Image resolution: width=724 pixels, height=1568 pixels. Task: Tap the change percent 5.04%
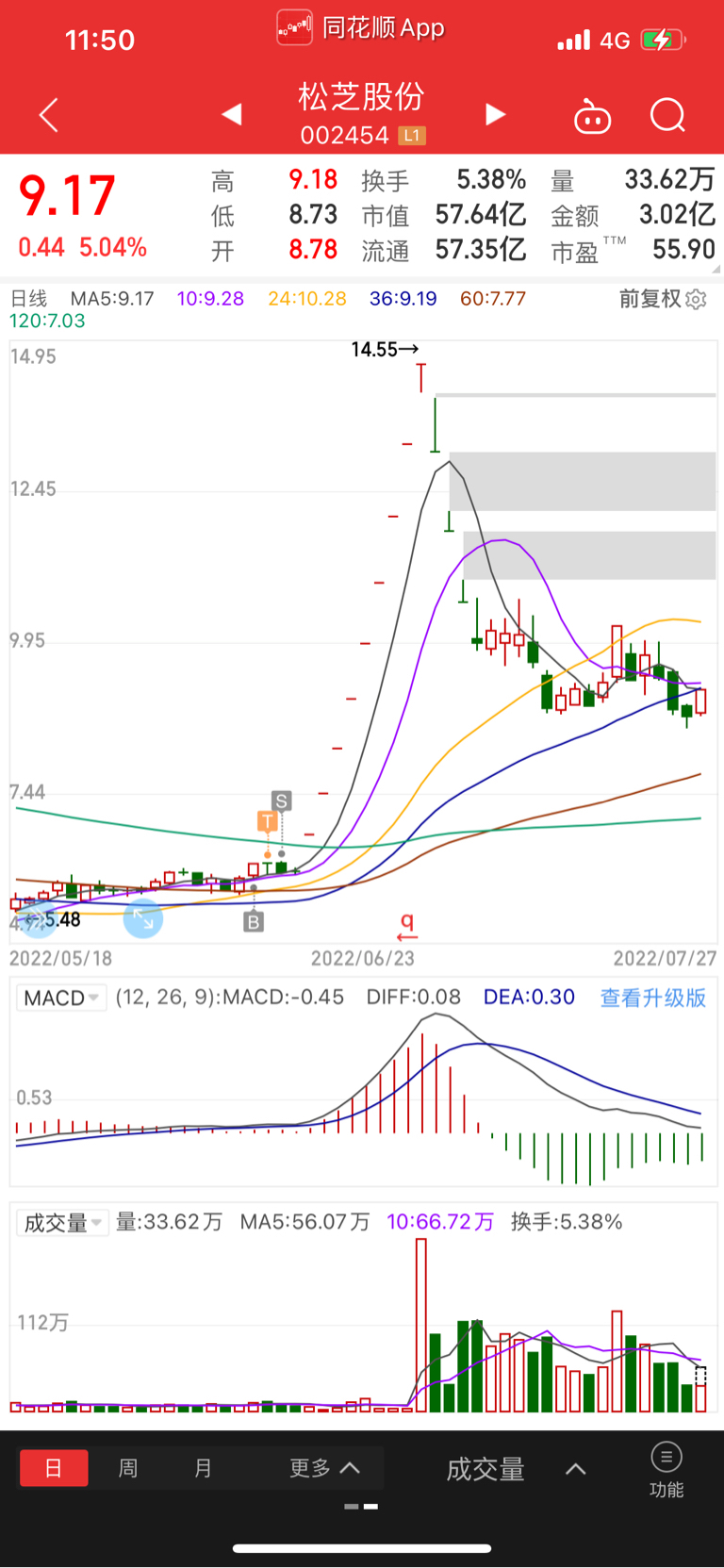[x=113, y=247]
